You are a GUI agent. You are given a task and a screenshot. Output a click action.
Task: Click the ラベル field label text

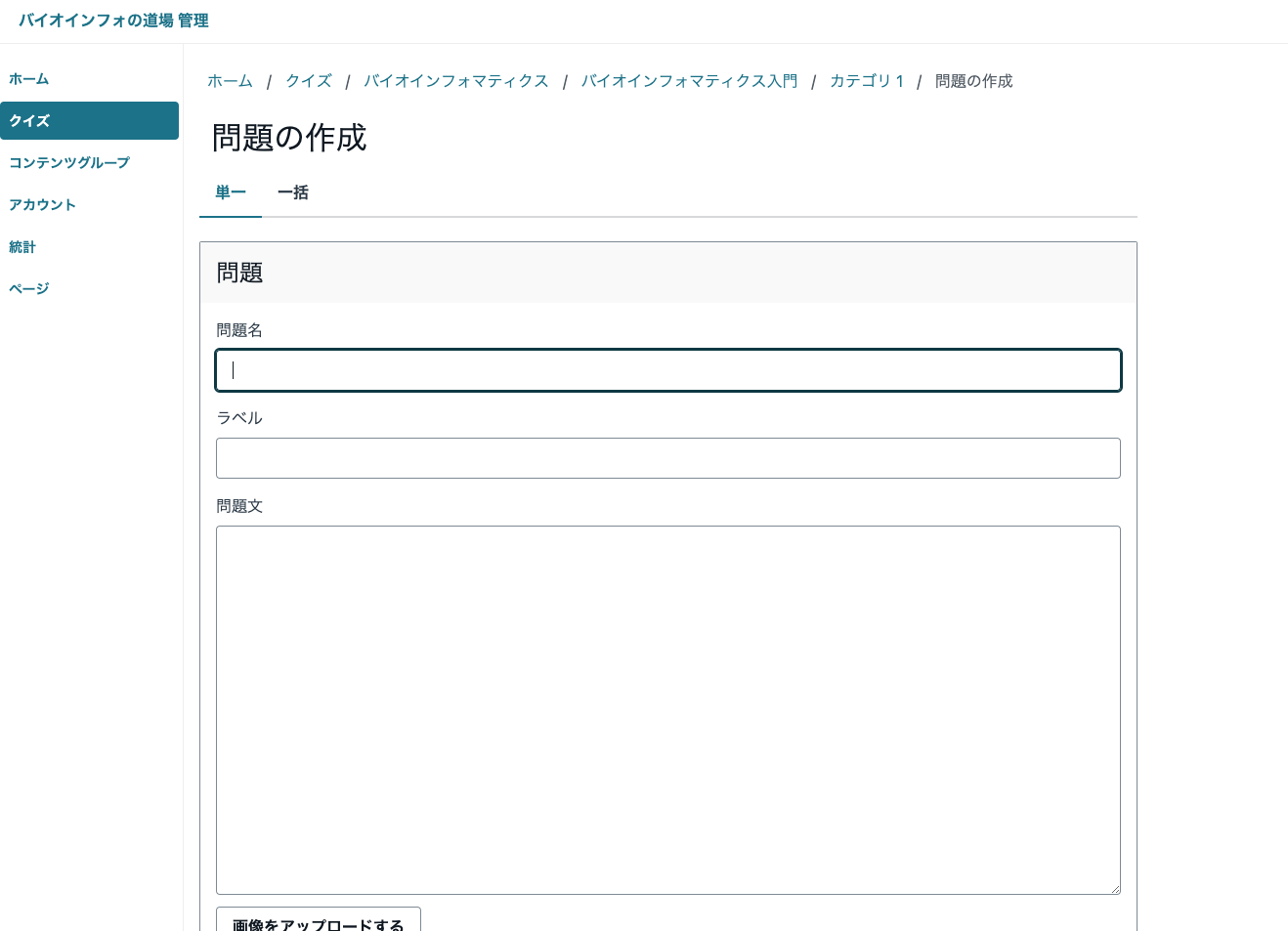coord(239,418)
